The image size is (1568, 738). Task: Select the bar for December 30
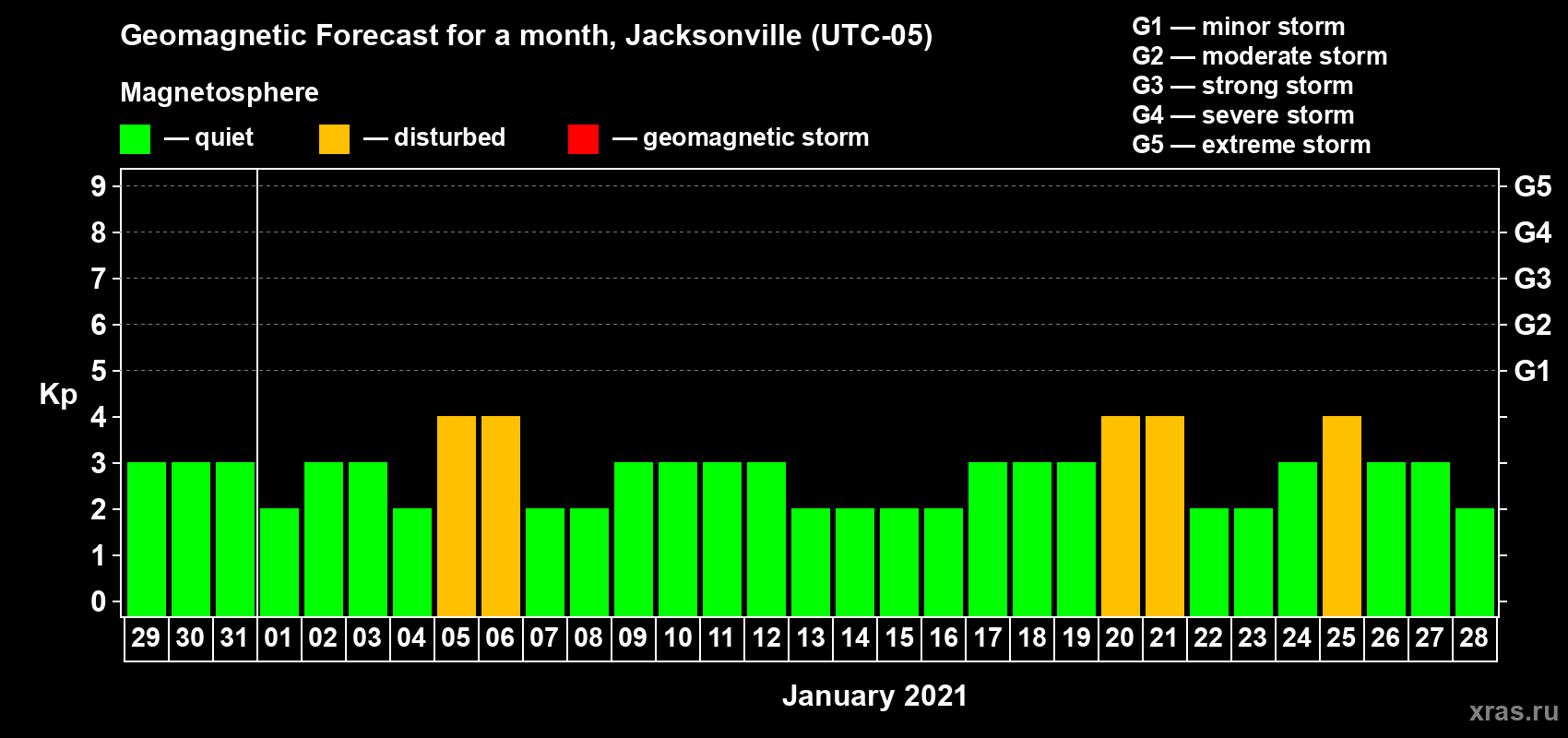tap(191, 539)
